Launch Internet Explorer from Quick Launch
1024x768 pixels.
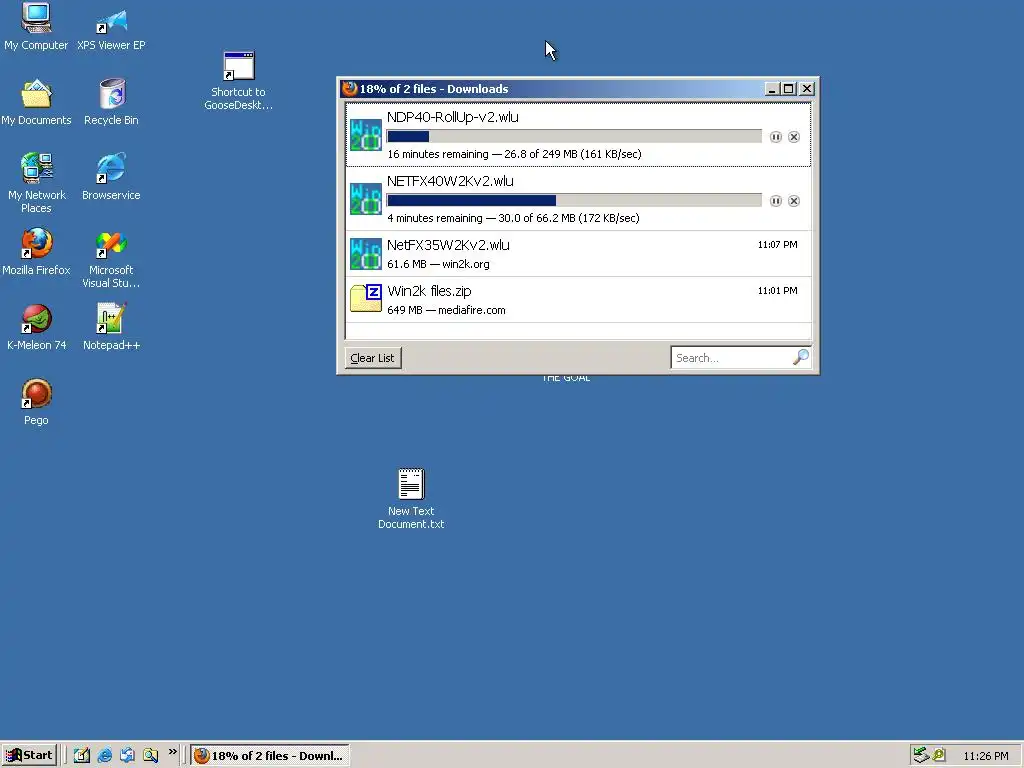click(104, 756)
